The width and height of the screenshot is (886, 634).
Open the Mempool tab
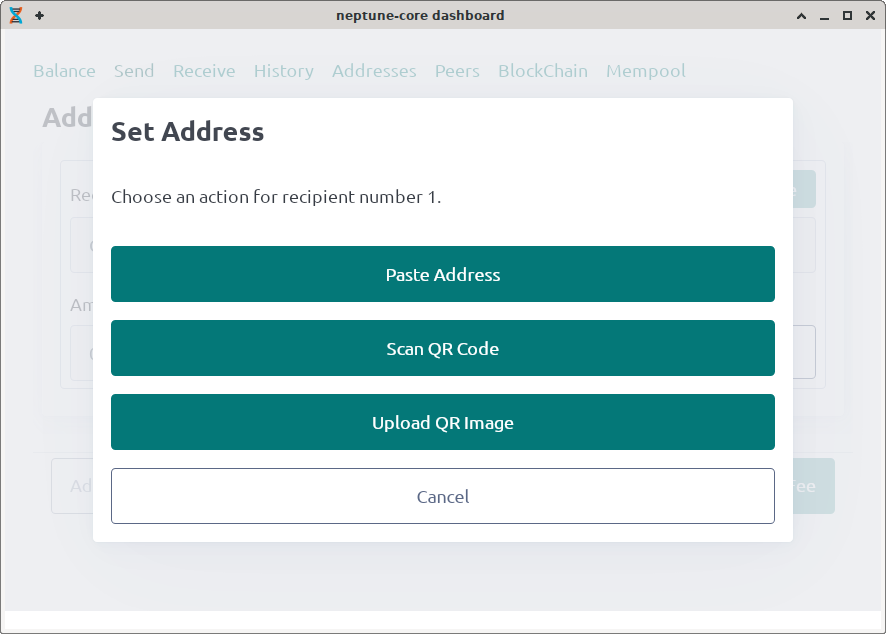click(645, 71)
